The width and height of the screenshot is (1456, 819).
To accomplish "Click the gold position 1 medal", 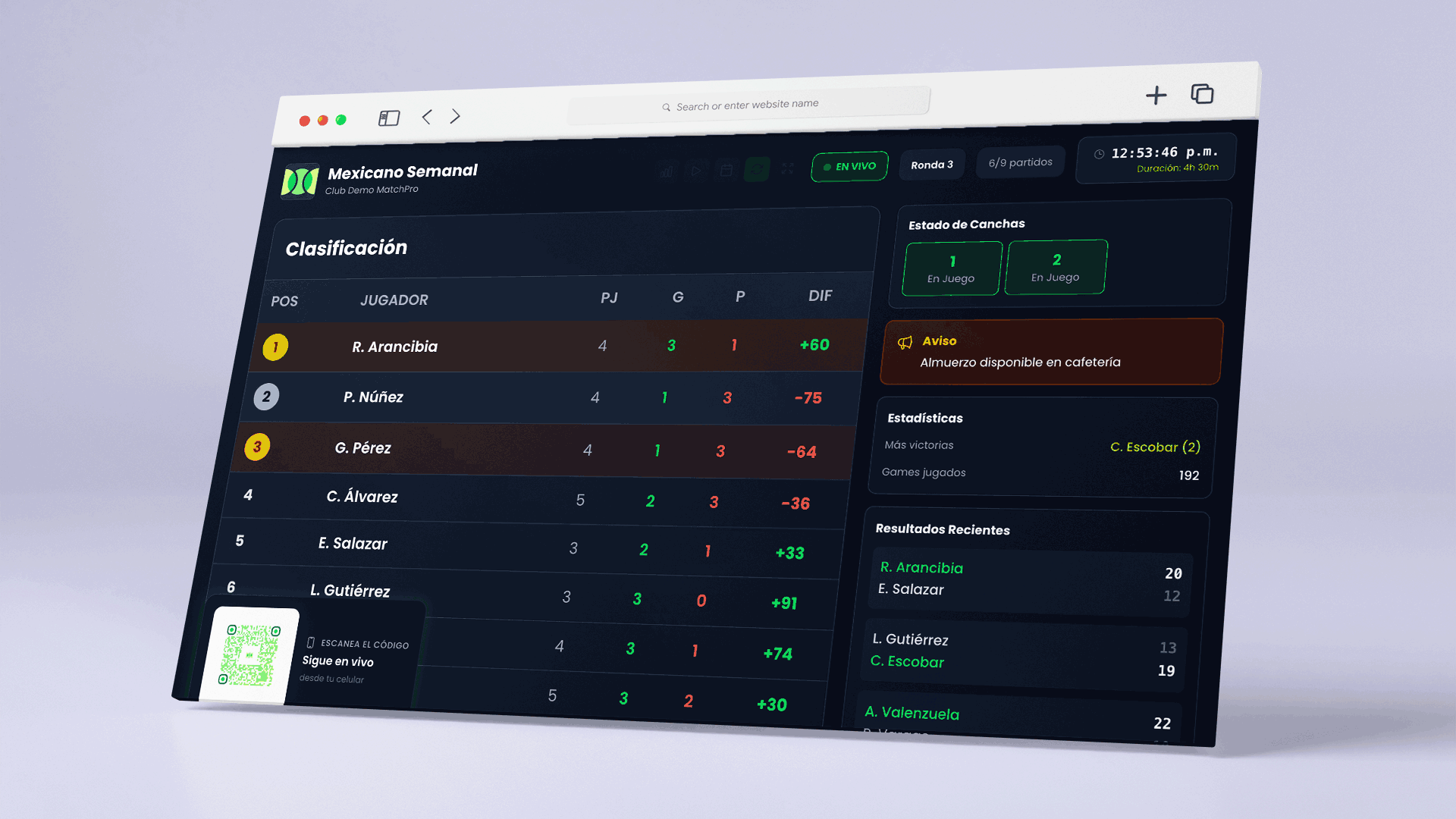I will (x=275, y=347).
